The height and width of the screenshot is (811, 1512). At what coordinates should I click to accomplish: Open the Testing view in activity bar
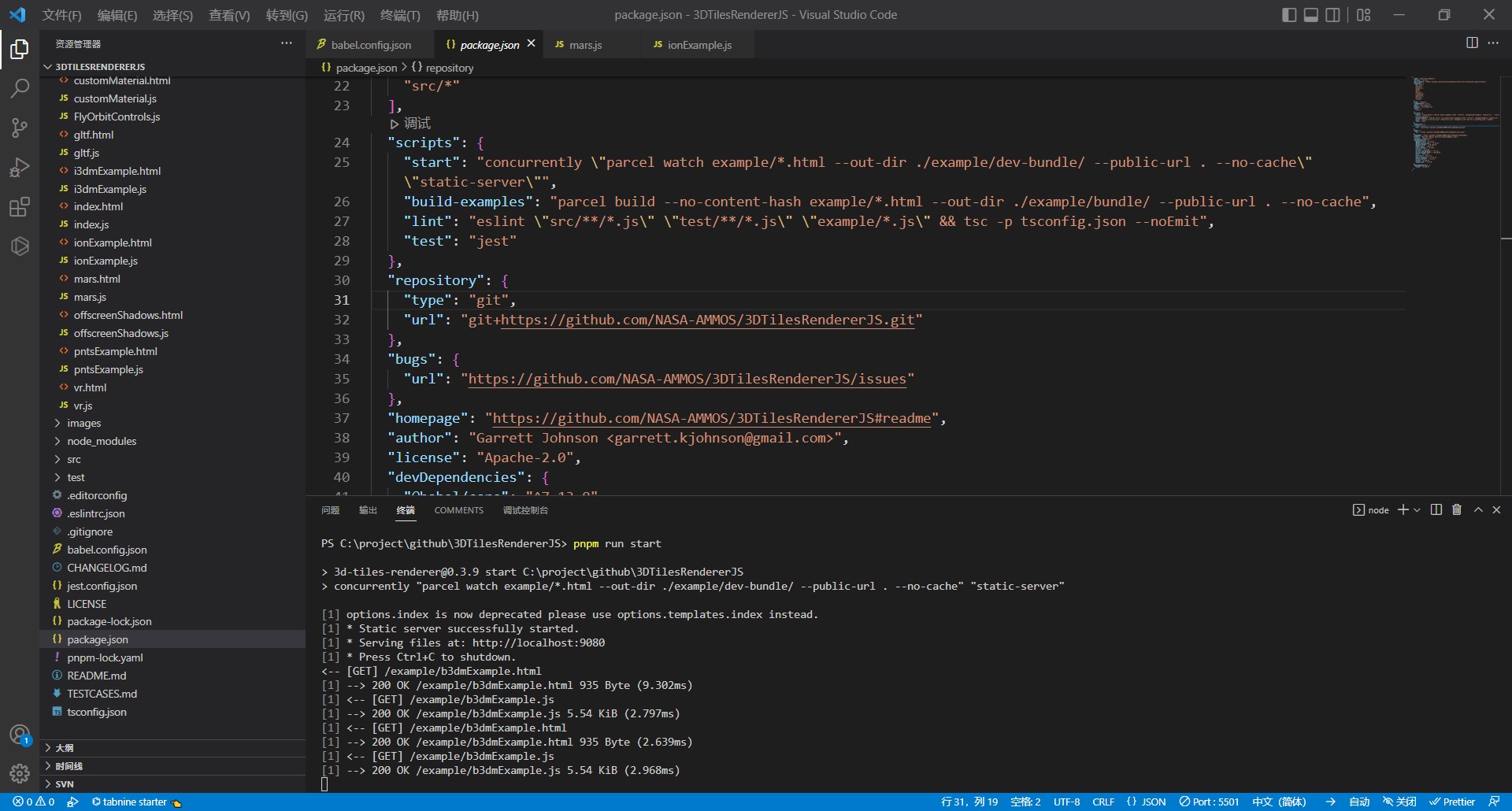click(19, 246)
